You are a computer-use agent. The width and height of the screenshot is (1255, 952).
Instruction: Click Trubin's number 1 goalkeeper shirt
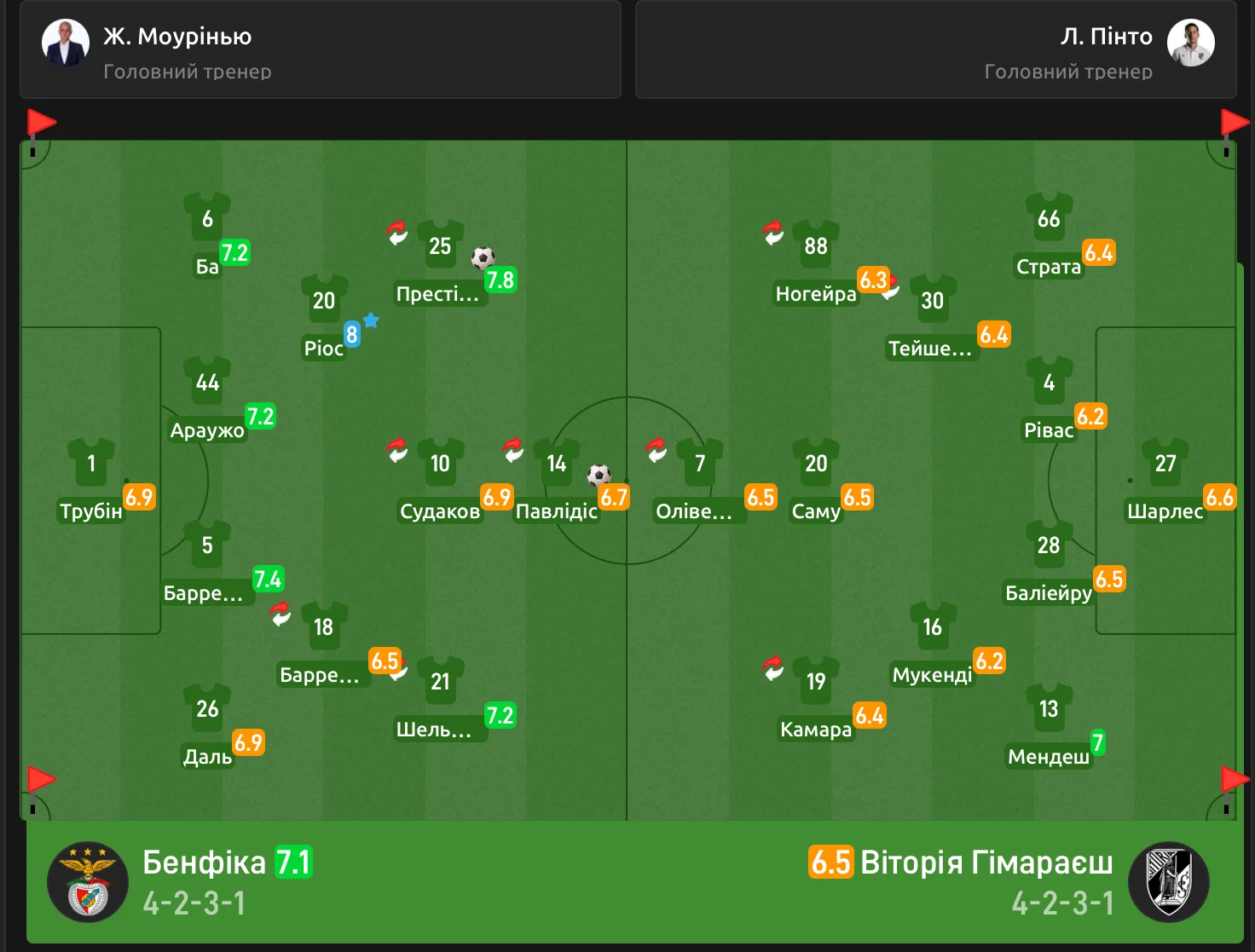pyautogui.click(x=91, y=462)
